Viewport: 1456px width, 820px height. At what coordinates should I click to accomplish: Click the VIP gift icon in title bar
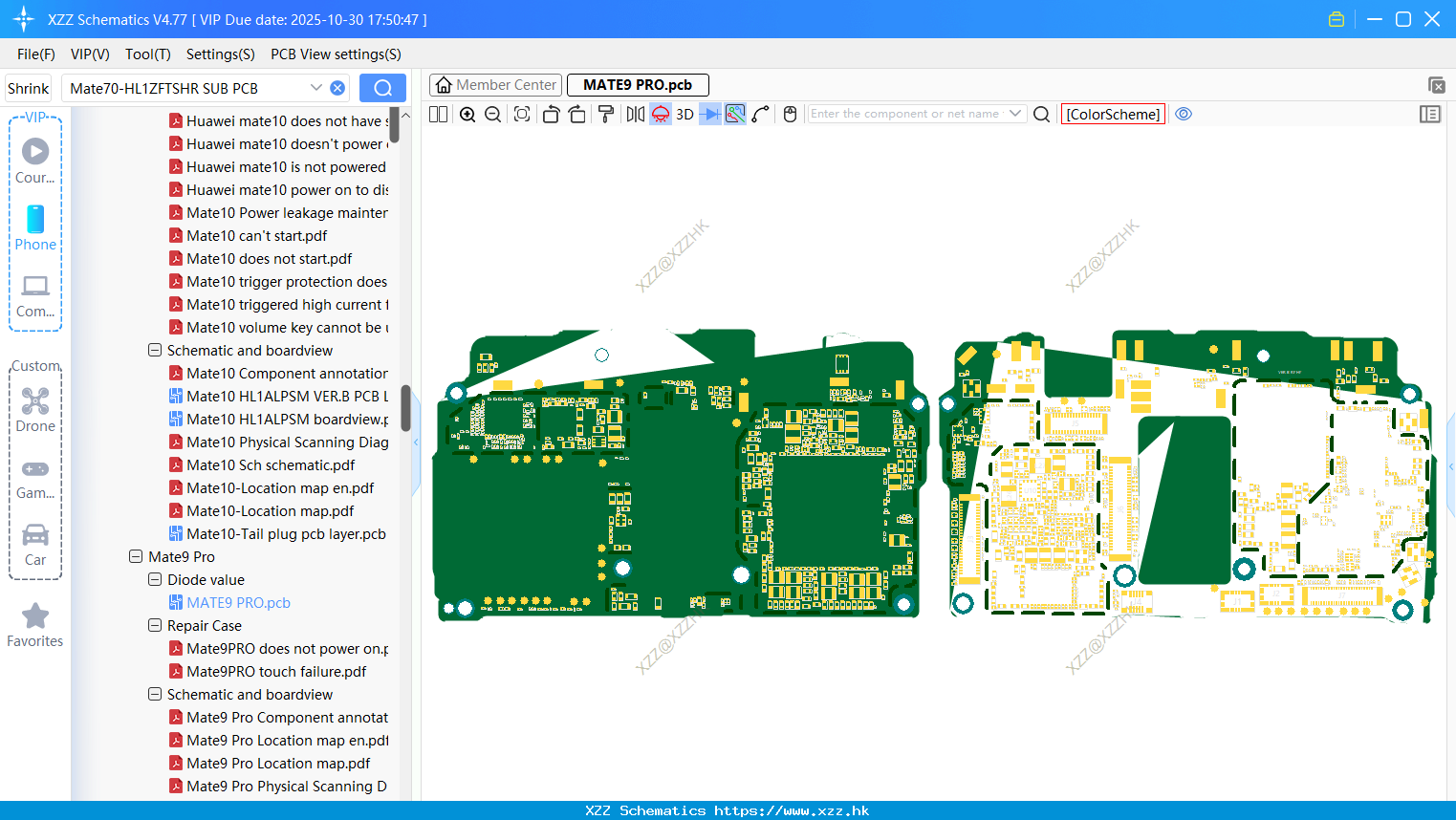pyautogui.click(x=1336, y=19)
